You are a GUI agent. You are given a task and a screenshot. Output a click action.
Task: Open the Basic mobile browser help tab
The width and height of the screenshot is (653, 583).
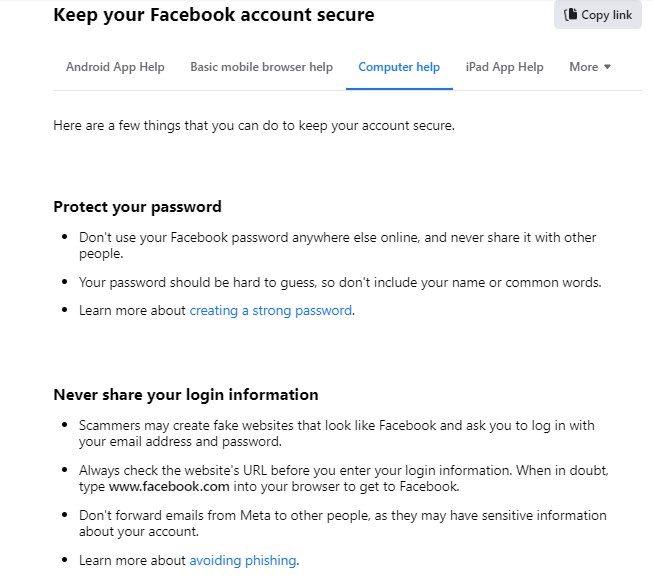click(x=261, y=67)
